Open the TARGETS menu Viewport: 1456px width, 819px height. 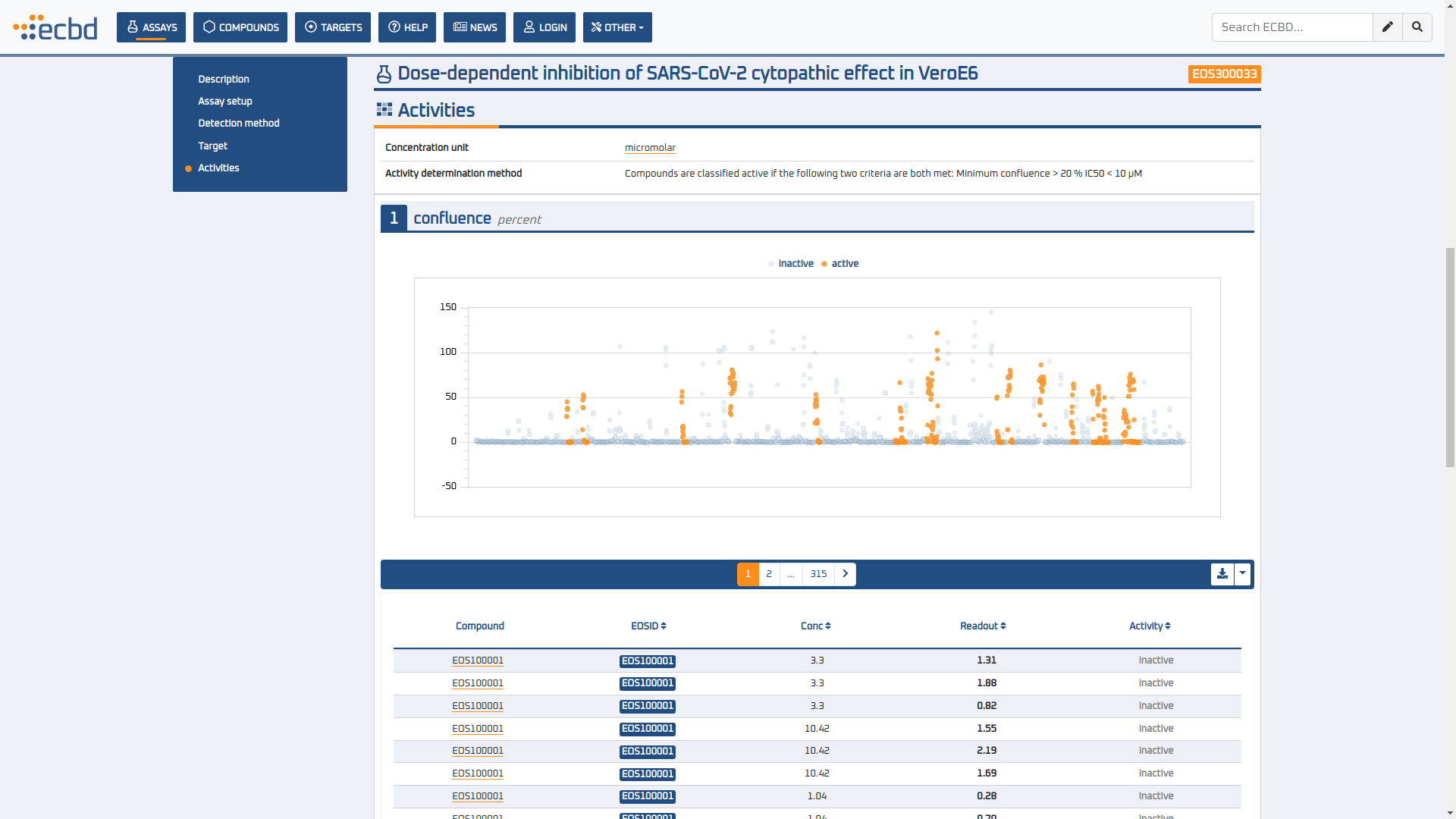[333, 27]
